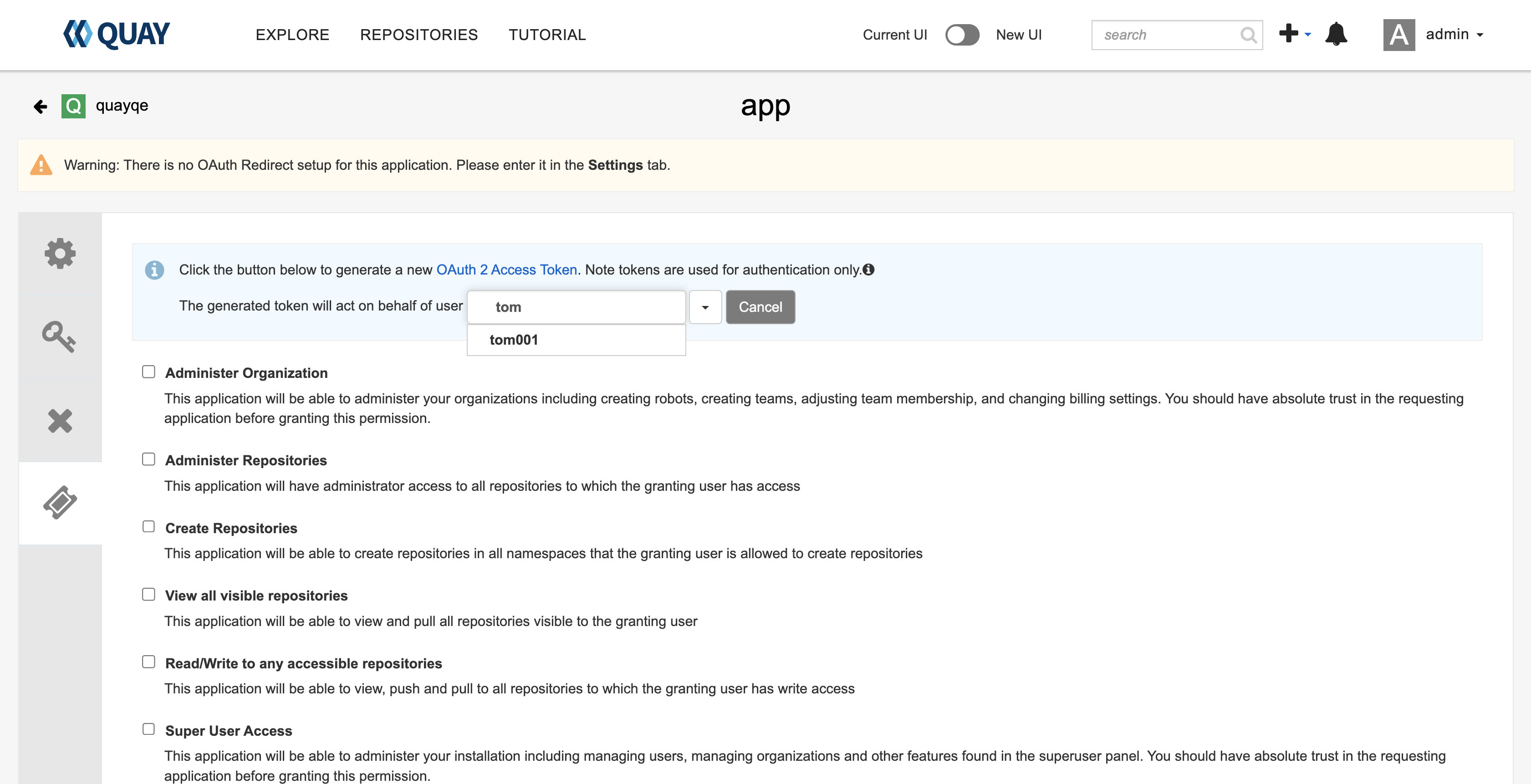Follow the OAuth 2 Access Token link
This screenshot has height=784, width=1531.
pos(506,270)
